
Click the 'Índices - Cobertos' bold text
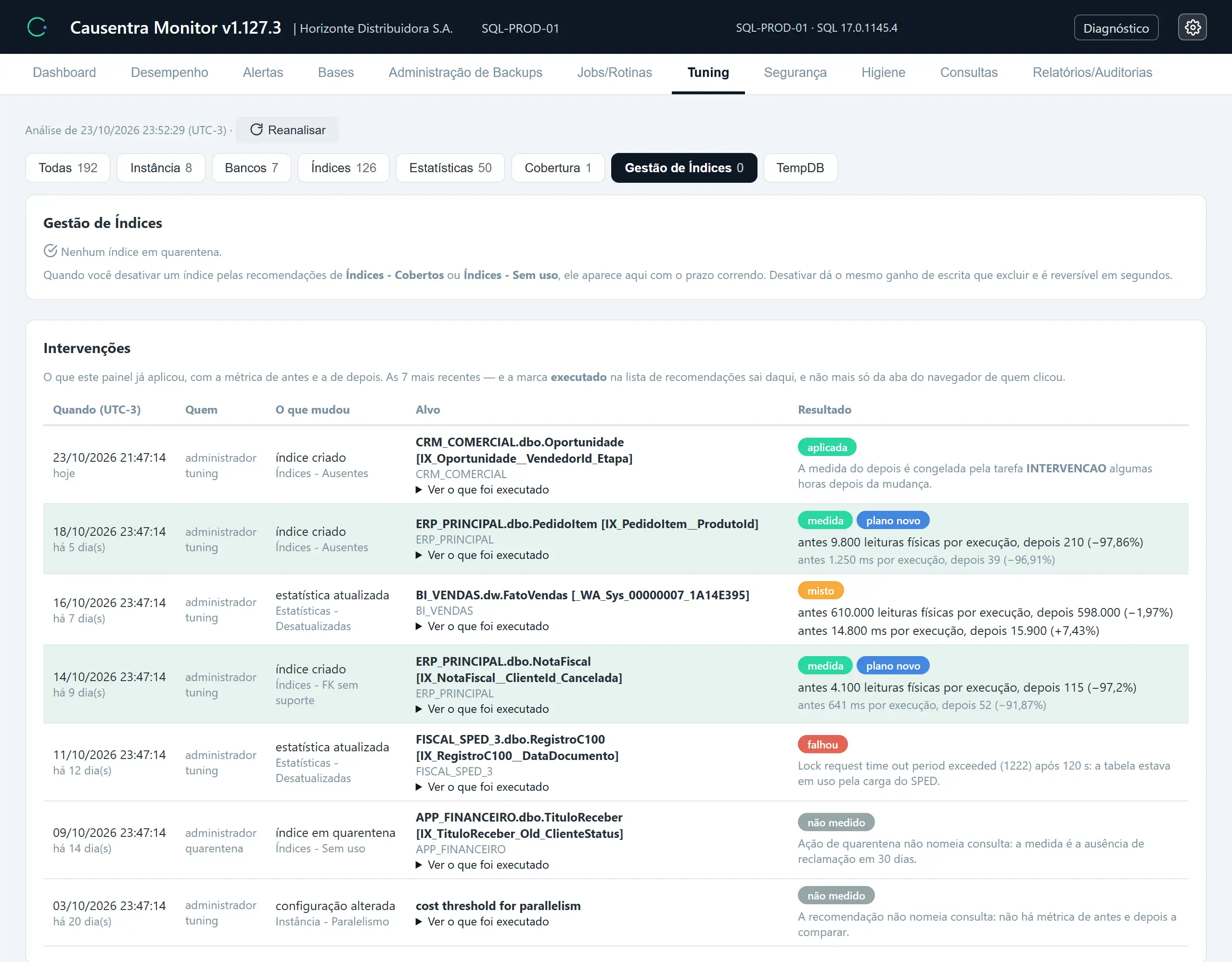tap(395, 275)
